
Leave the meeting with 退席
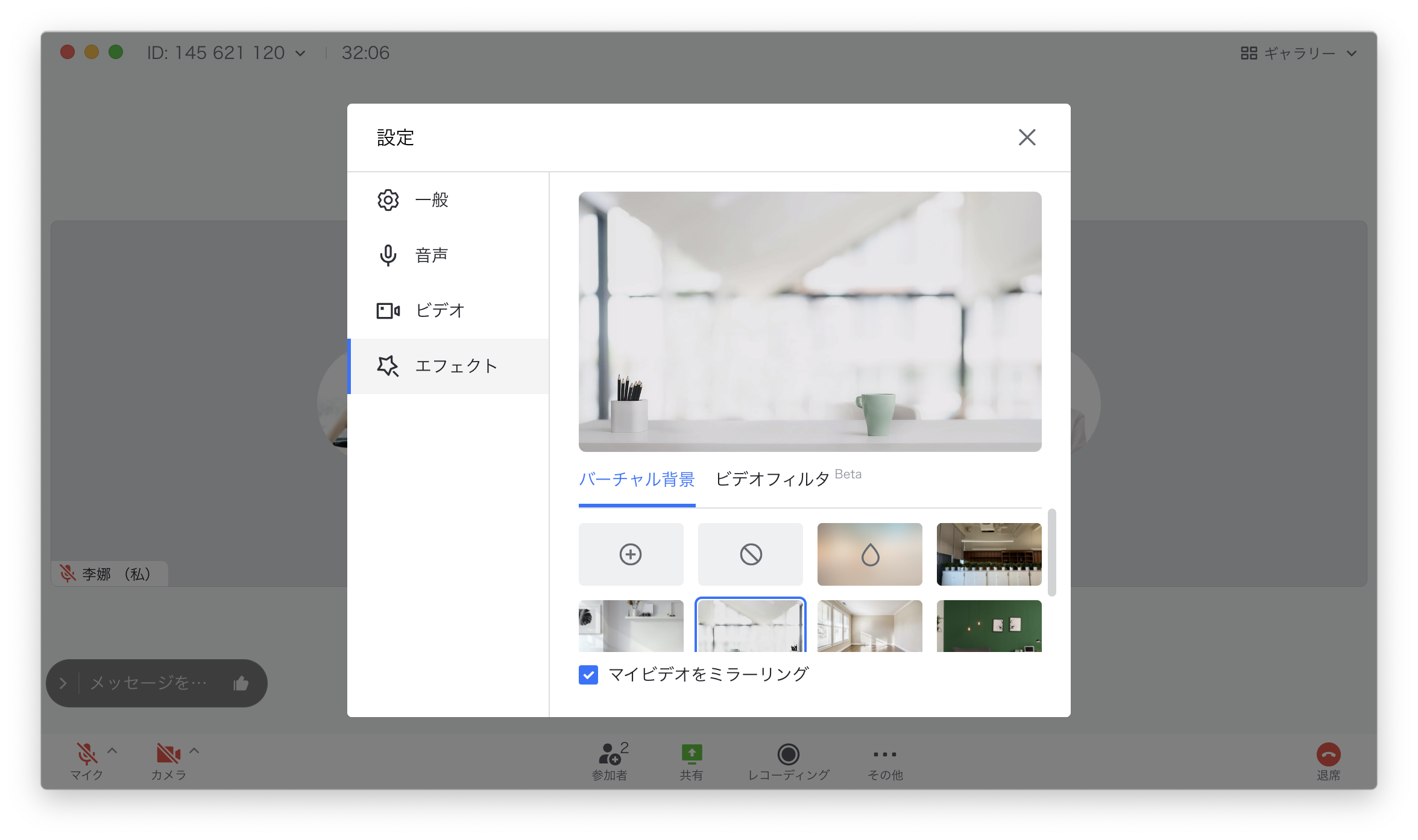pyautogui.click(x=1328, y=761)
